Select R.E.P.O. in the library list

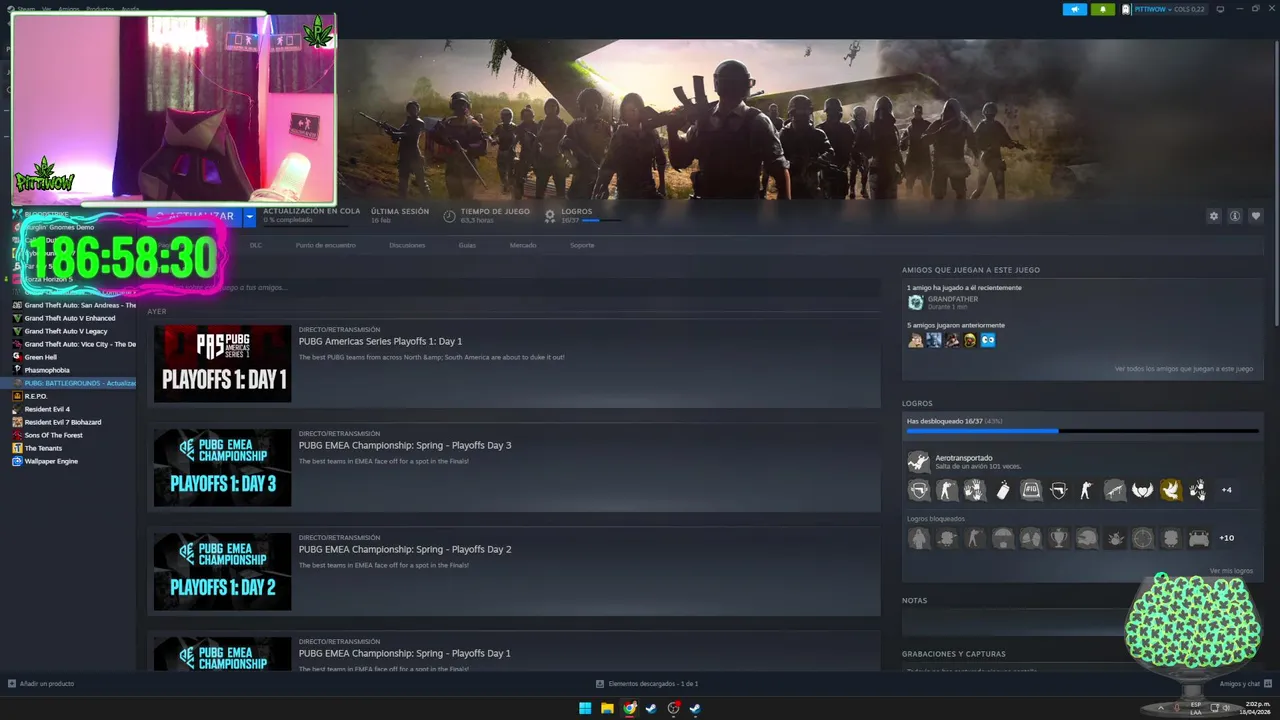pyautogui.click(x=36, y=396)
